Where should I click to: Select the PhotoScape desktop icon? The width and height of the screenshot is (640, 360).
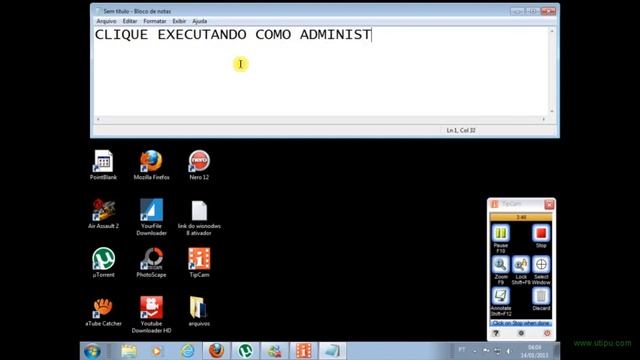click(x=151, y=262)
